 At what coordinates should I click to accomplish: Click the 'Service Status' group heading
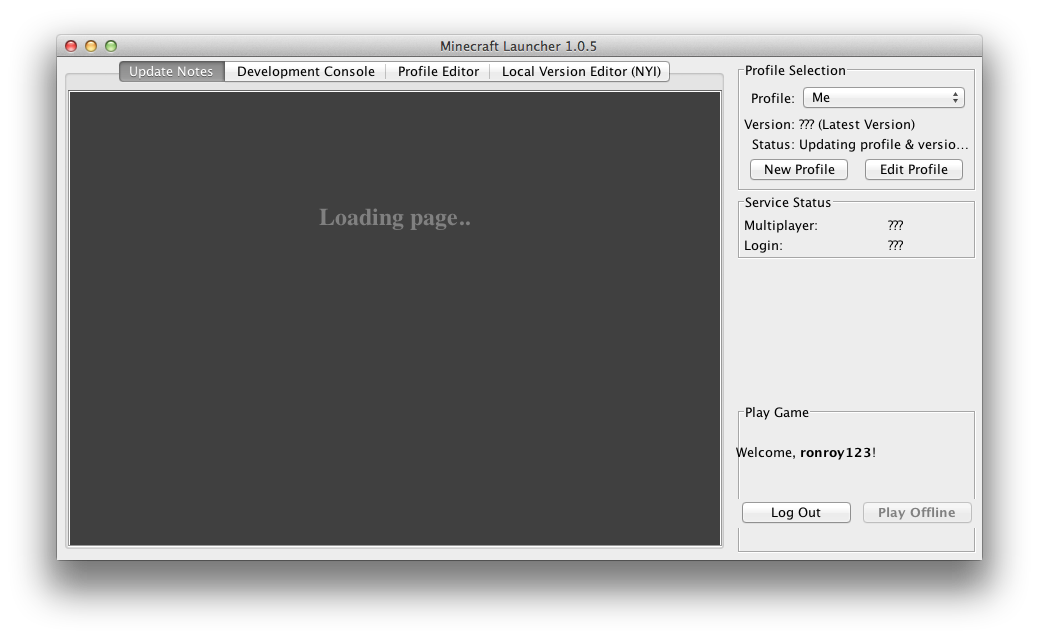pyautogui.click(x=787, y=203)
